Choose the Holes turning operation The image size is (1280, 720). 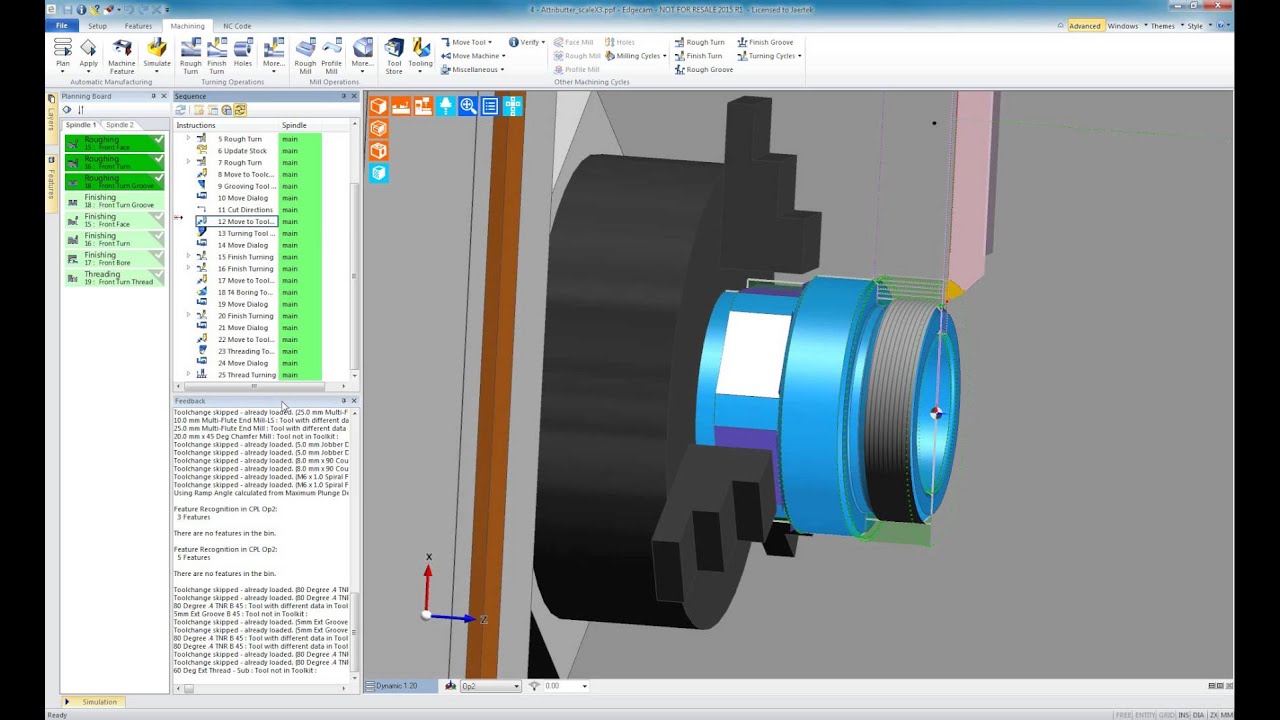point(243,53)
